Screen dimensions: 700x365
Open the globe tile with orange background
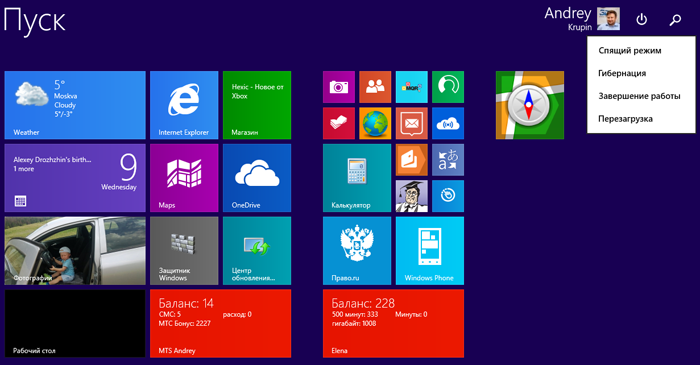pyautogui.click(x=375, y=123)
